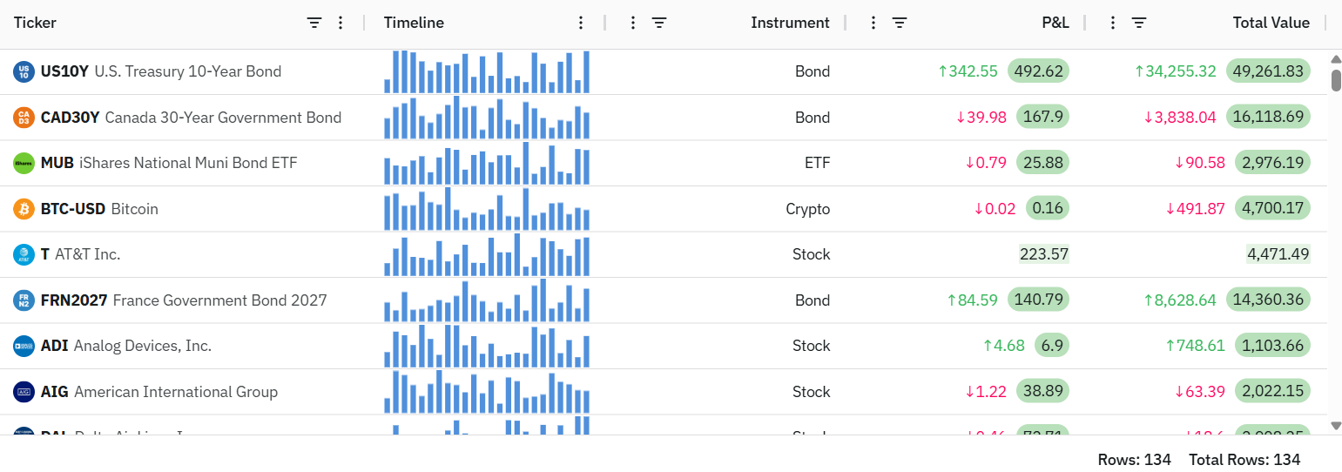
Task: Click the 38.89 P&L value
Action: pyautogui.click(x=1043, y=392)
